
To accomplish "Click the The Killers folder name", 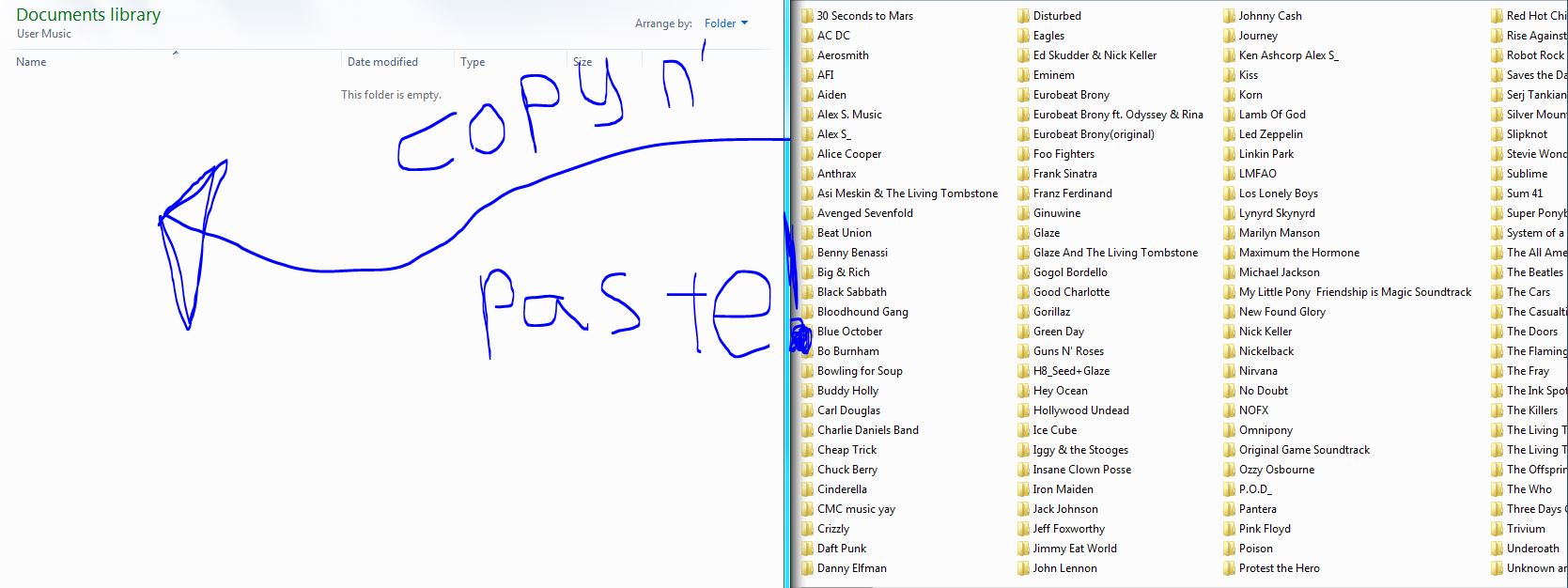I will (1532, 410).
